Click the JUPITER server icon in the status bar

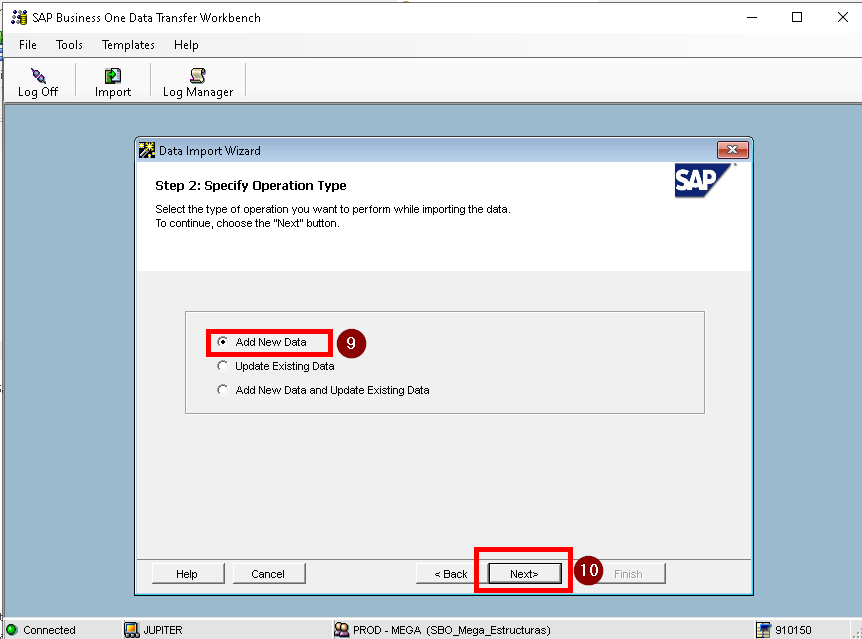(131, 630)
